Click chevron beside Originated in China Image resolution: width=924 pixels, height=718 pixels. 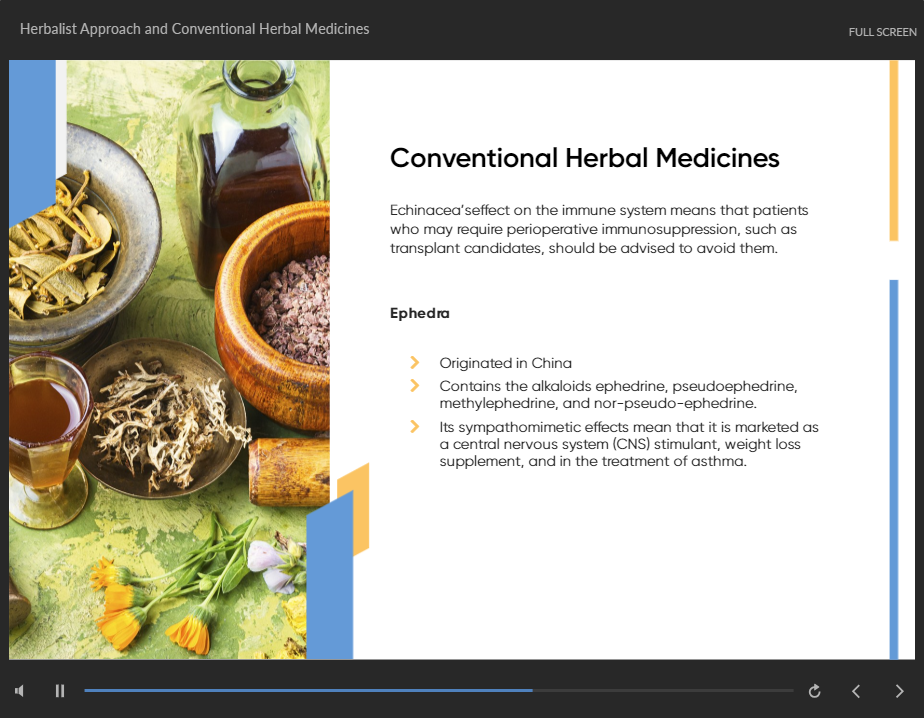pos(414,362)
